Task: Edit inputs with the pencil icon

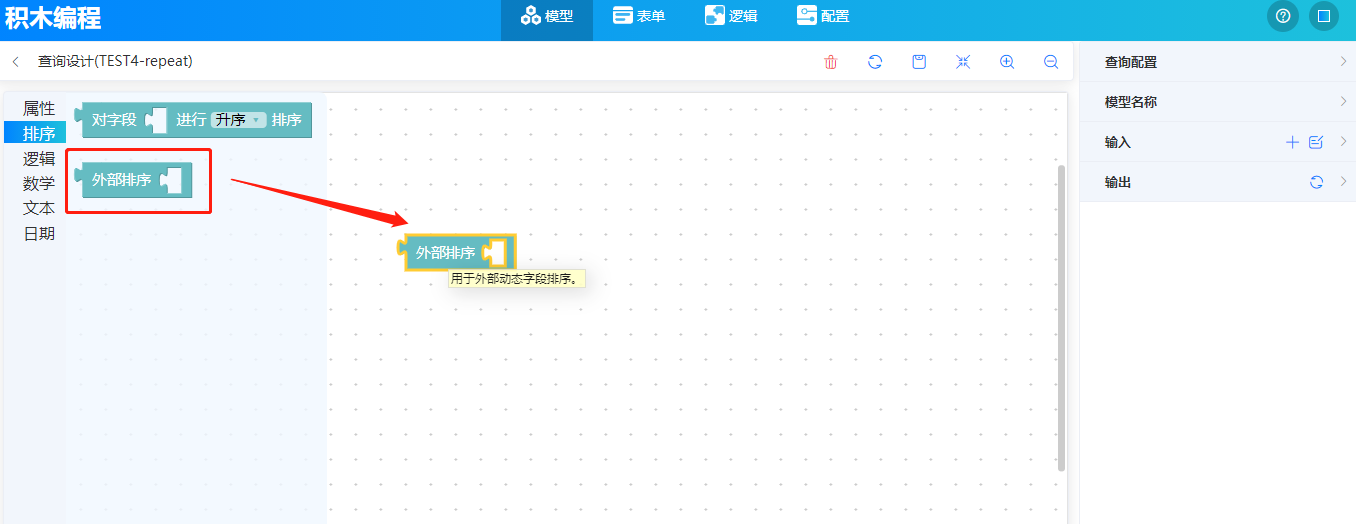Action: (1316, 143)
